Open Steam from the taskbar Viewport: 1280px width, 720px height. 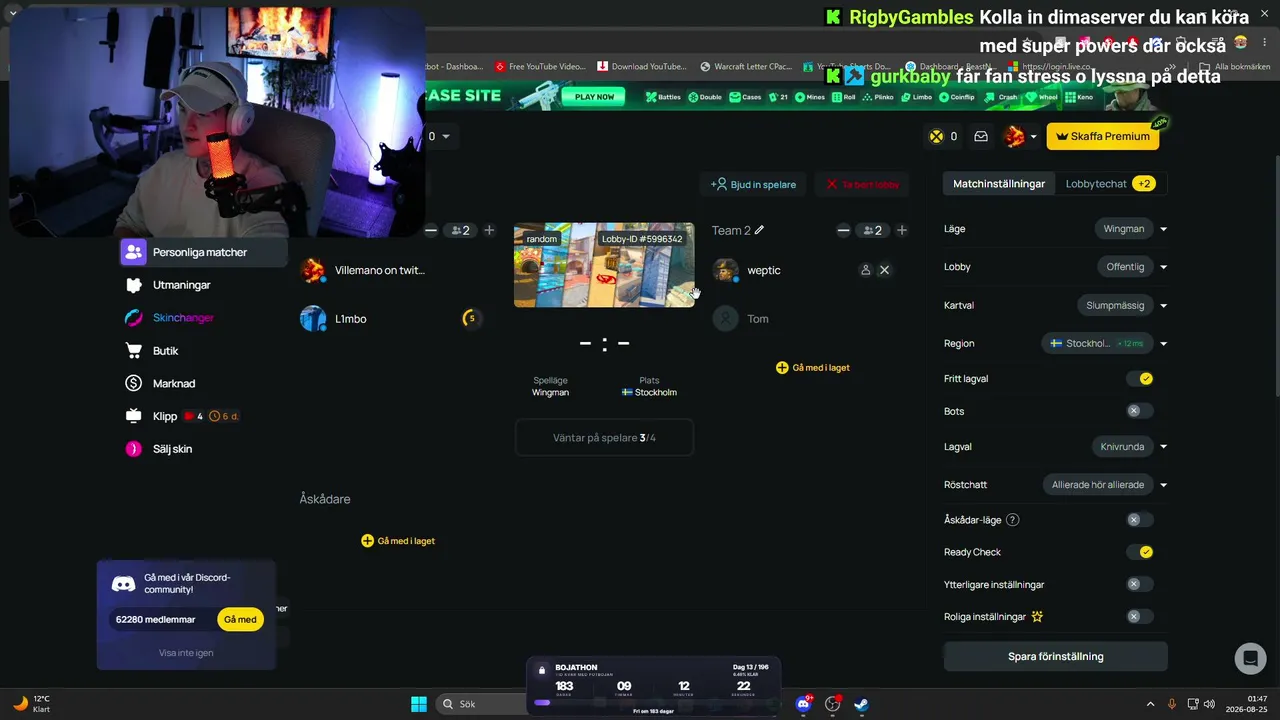[x=861, y=704]
